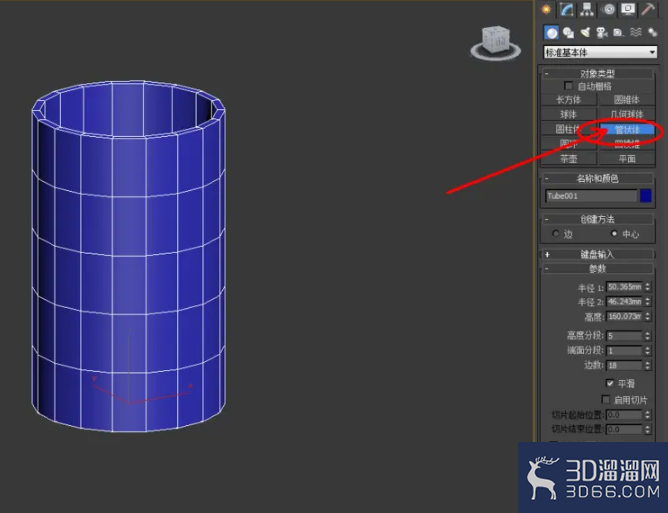Click the 圆锥体 cone button
The width and height of the screenshot is (668, 513).
[x=627, y=100]
